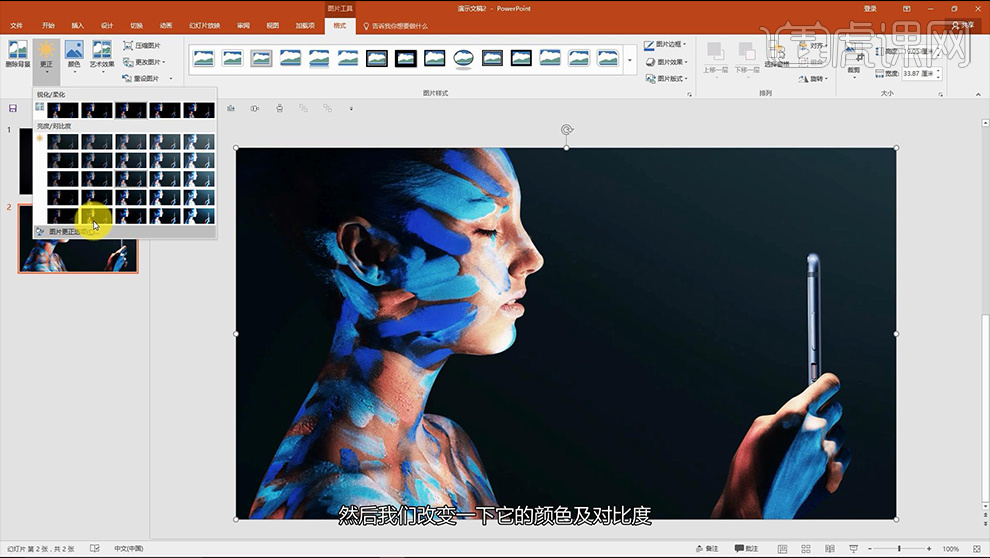Viewport: 990px width, 558px height.
Task: Open the 艺术效果 artistic effects menu
Action: coord(102,56)
